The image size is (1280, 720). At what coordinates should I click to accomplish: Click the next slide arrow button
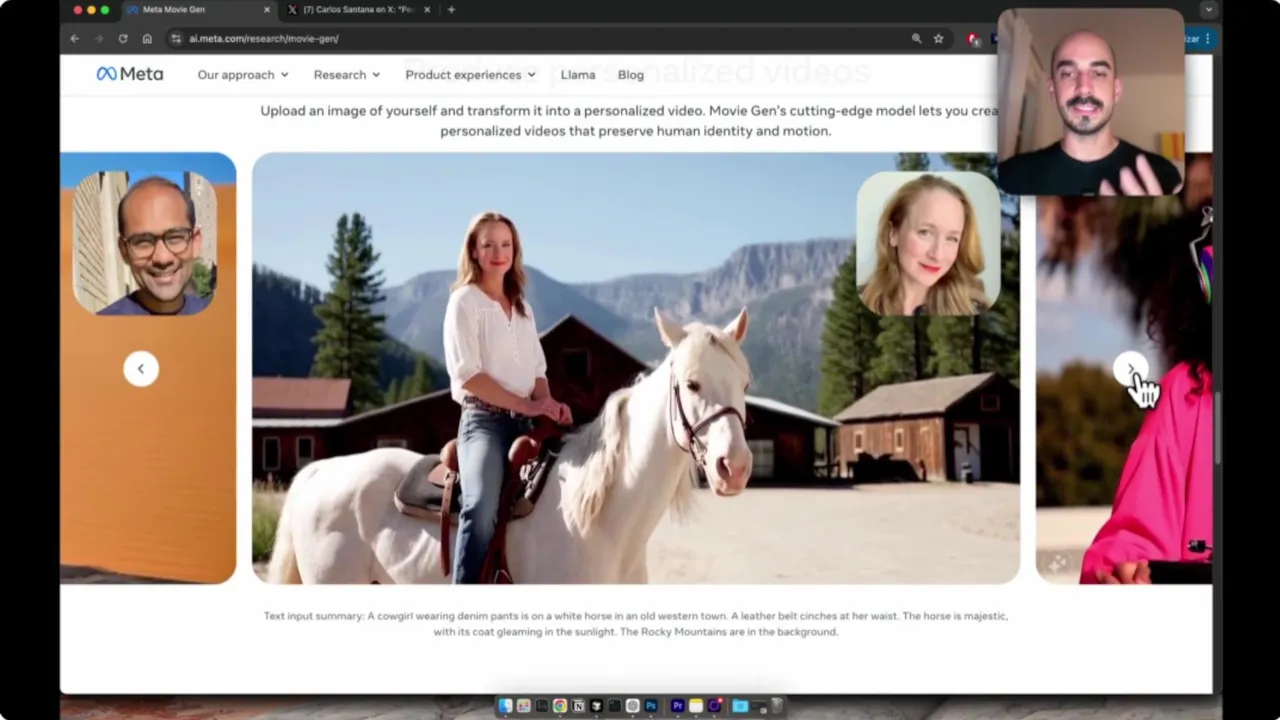coord(1131,369)
